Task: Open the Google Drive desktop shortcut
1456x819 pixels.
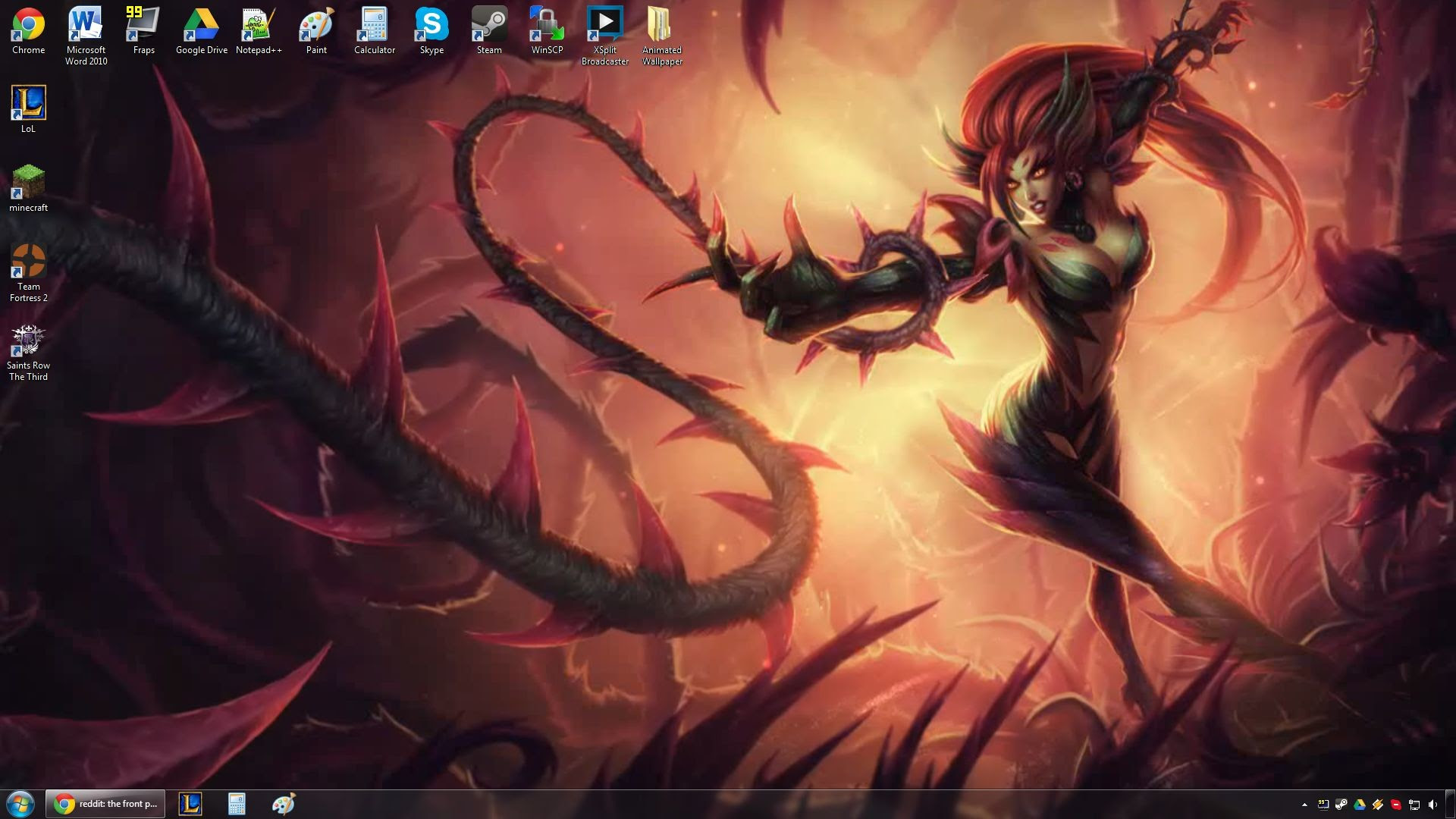Action: (201, 26)
